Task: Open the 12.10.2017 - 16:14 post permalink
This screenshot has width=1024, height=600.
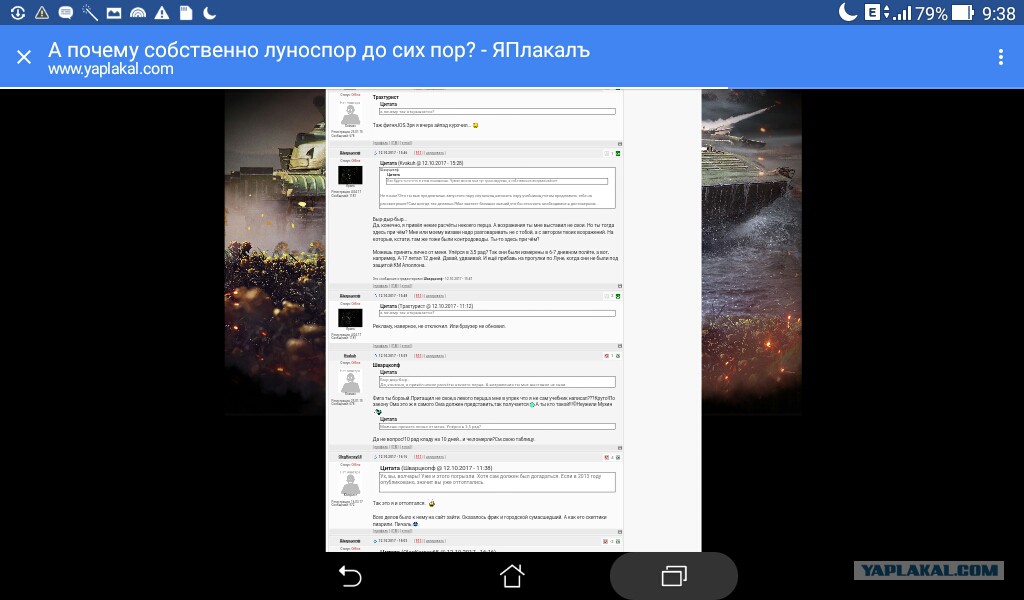Action: point(392,457)
